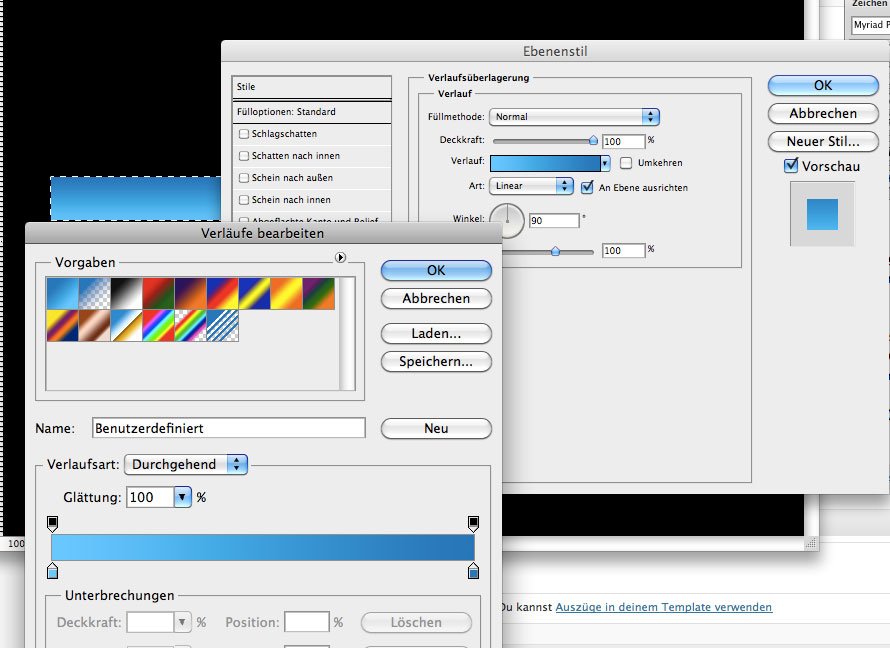Confirm the Verläufe bearbeiten dialog with OK
Viewport: 890px width, 648px height.
coord(436,271)
